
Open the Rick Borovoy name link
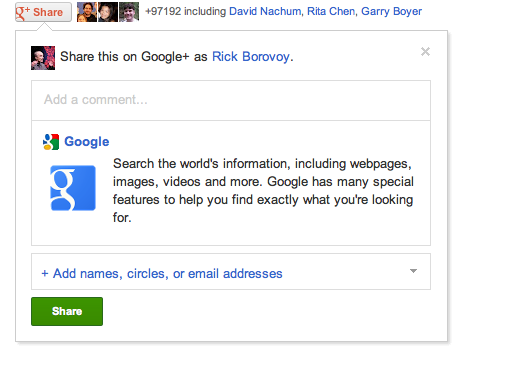pos(251,57)
